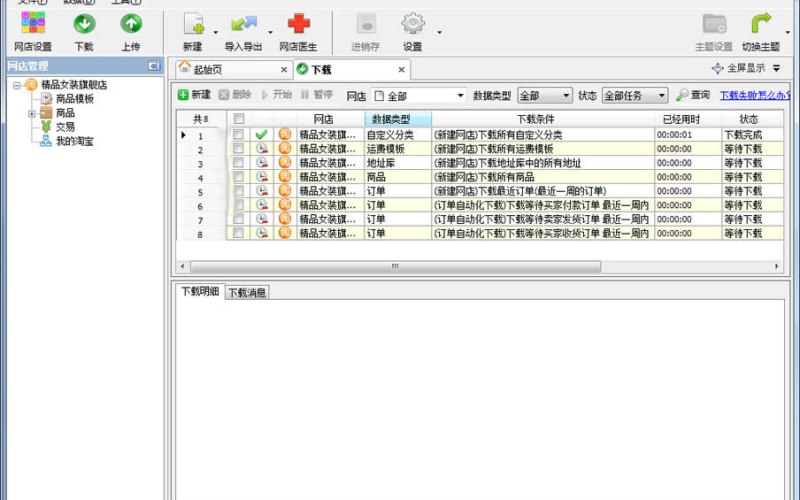Click the 查询 magnifier search button
Image resolution: width=800 pixels, height=500 pixels.
pyautogui.click(x=693, y=95)
